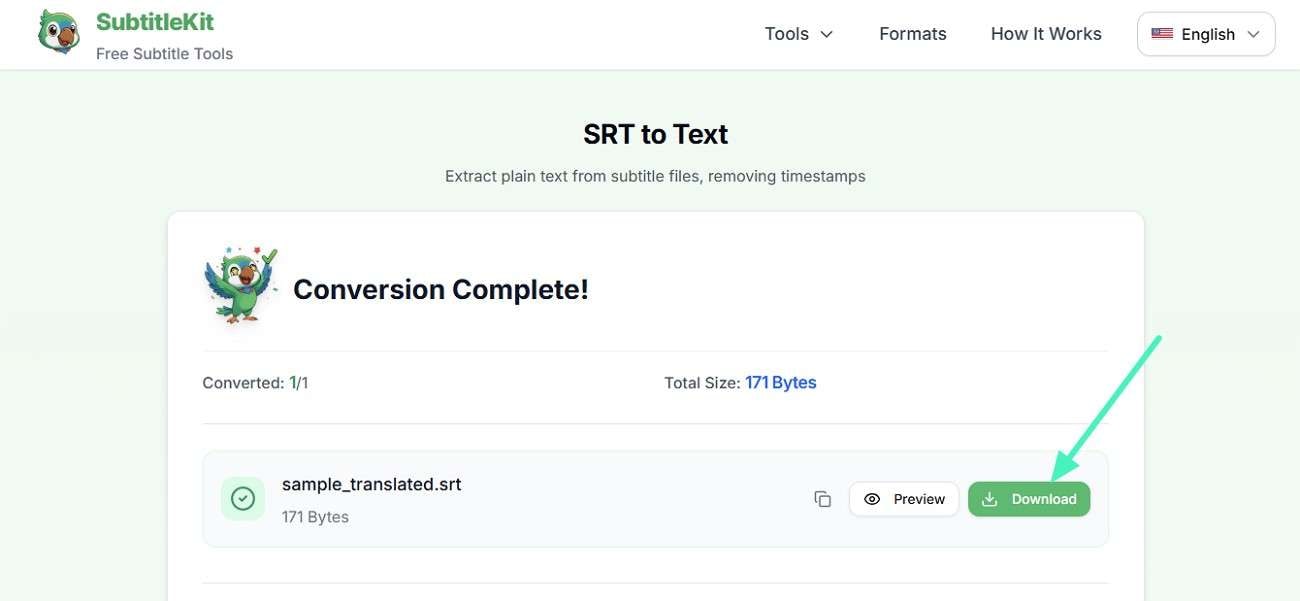This screenshot has width=1300, height=601.
Task: Preview the converted sample_translated.srt file
Action: (904, 499)
